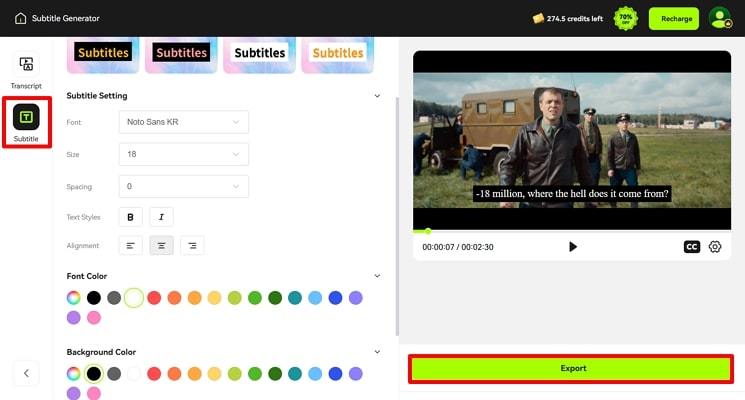Switch to the Subtitle panel
The width and height of the screenshot is (745, 400).
click(26, 123)
